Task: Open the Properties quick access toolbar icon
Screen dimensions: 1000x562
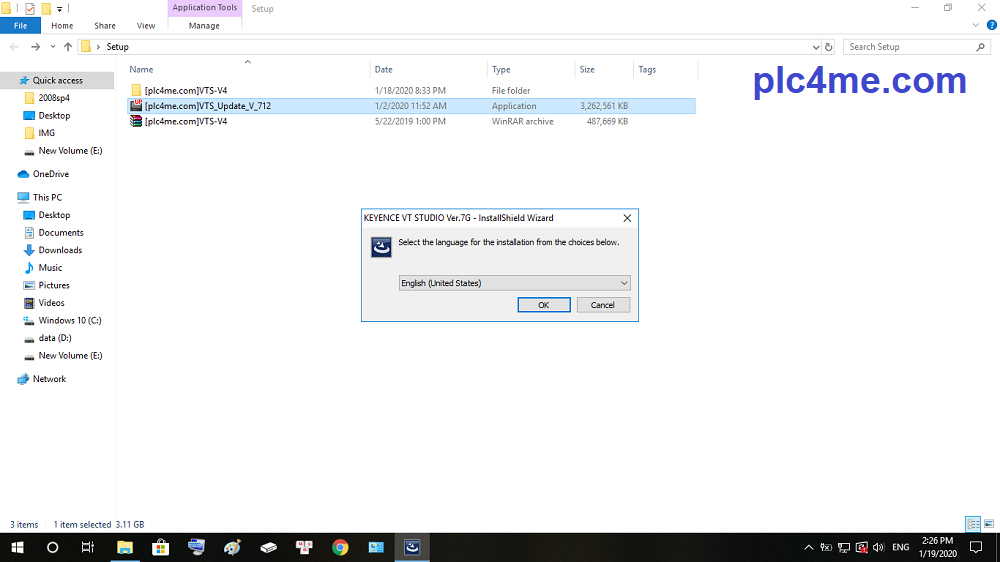Action: 30,8
